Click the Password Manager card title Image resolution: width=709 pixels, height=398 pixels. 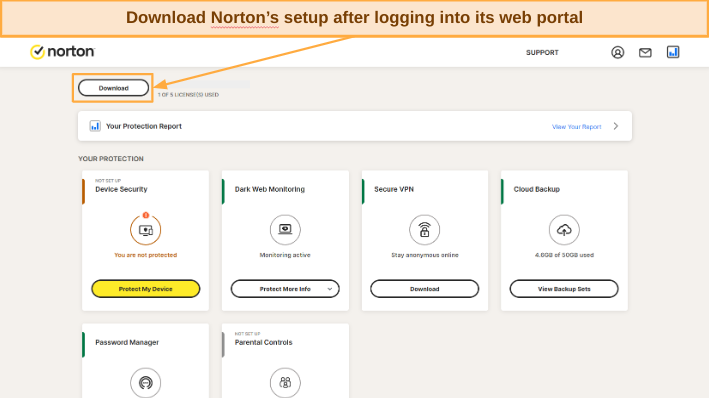[x=127, y=342]
